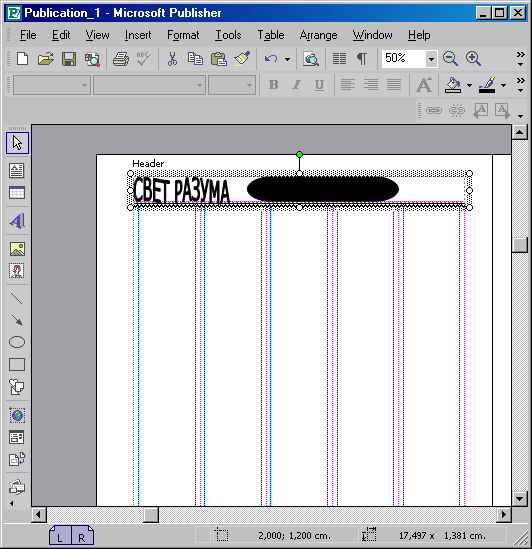
Task: Select the Oval drawing tool
Action: tap(17, 342)
